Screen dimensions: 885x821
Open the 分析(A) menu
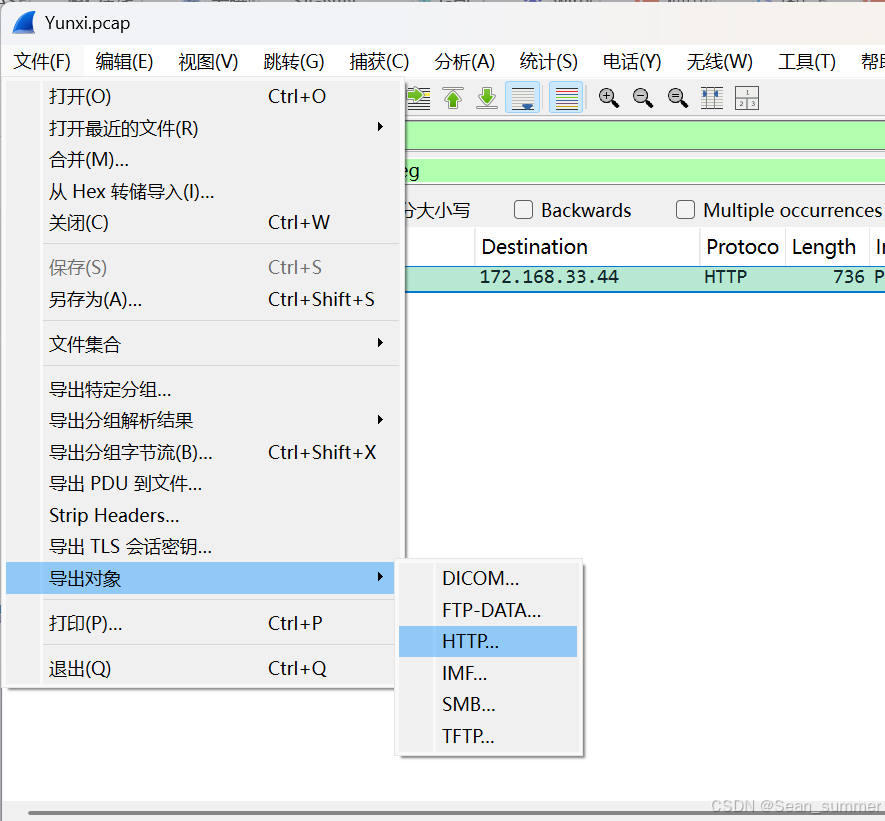pos(465,61)
